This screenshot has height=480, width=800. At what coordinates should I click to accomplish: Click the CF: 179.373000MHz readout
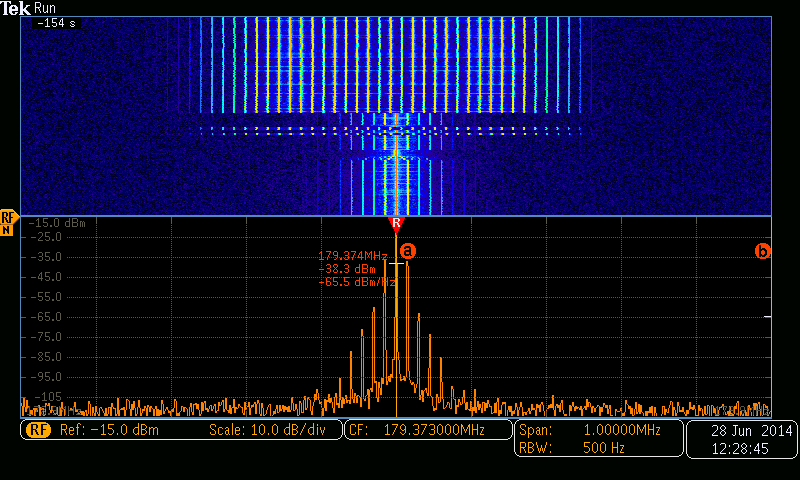coord(417,430)
